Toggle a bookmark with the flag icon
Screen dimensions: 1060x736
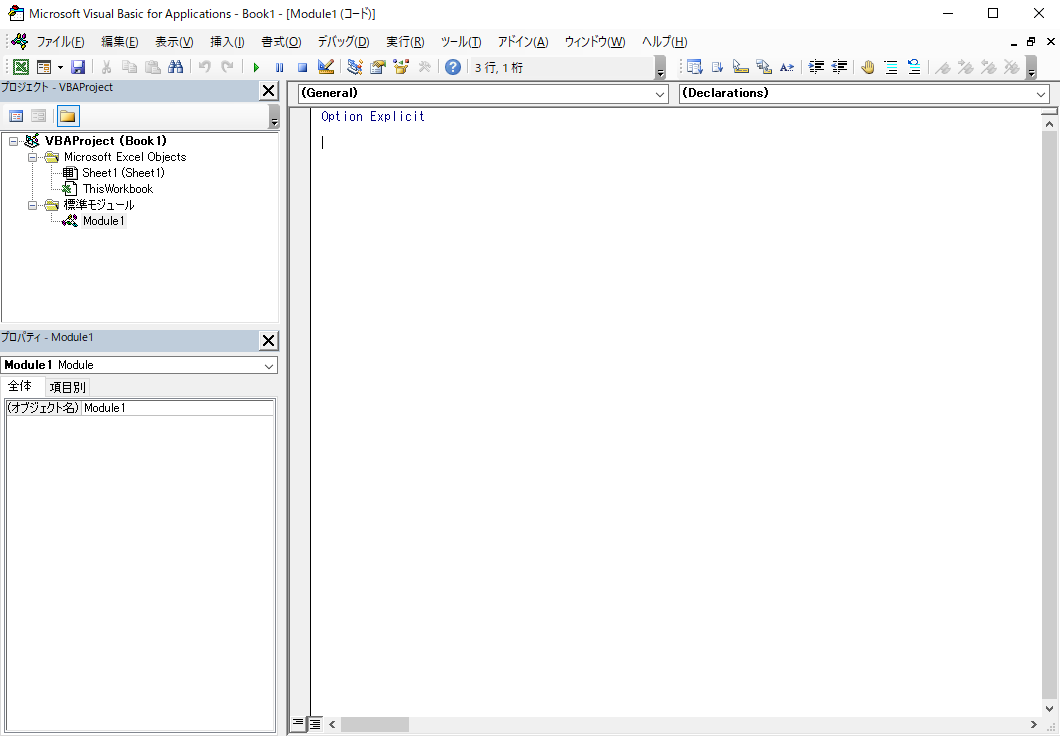[x=943, y=67]
